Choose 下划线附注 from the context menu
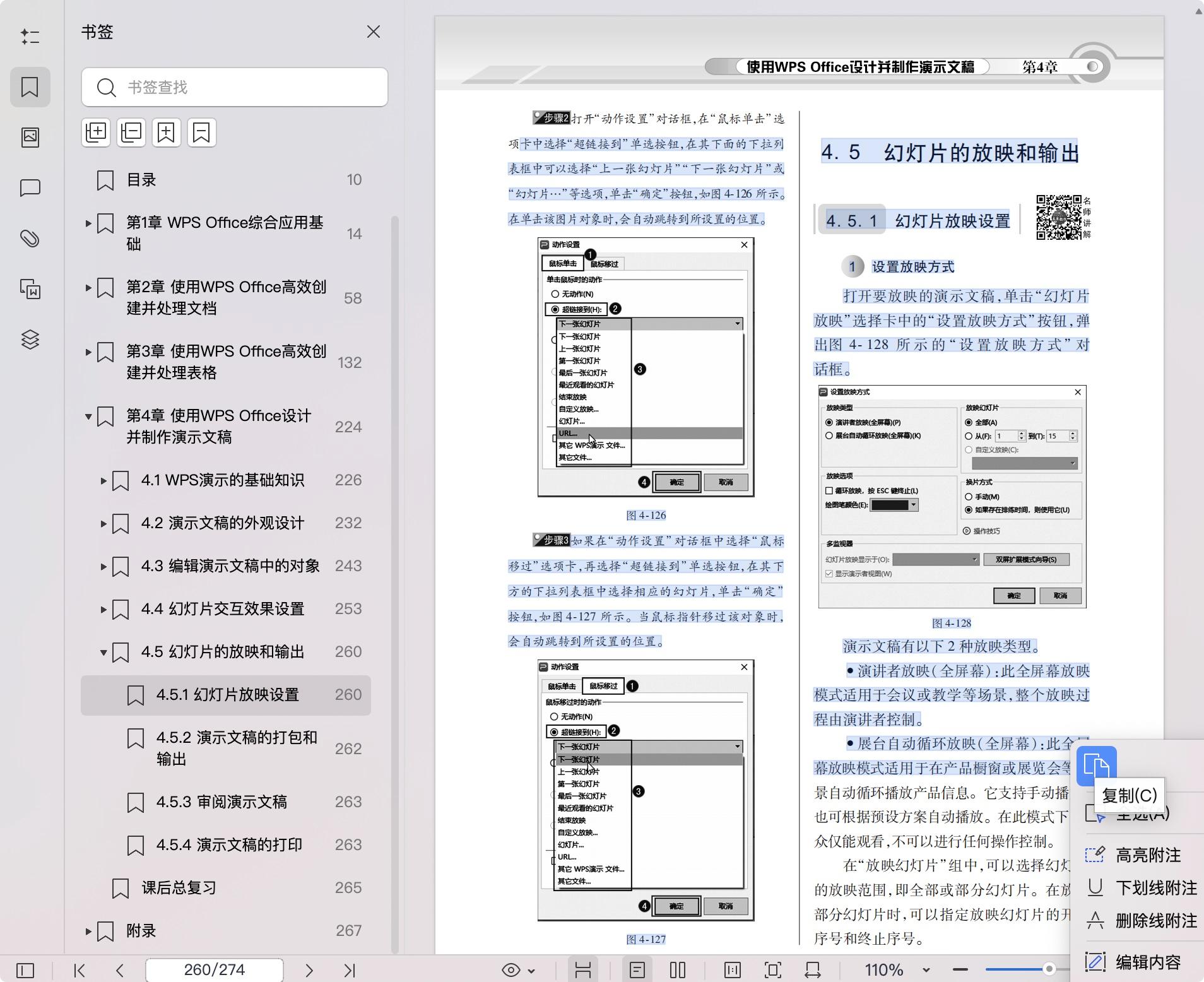Screen dimensions: 1204x982 1140,888
